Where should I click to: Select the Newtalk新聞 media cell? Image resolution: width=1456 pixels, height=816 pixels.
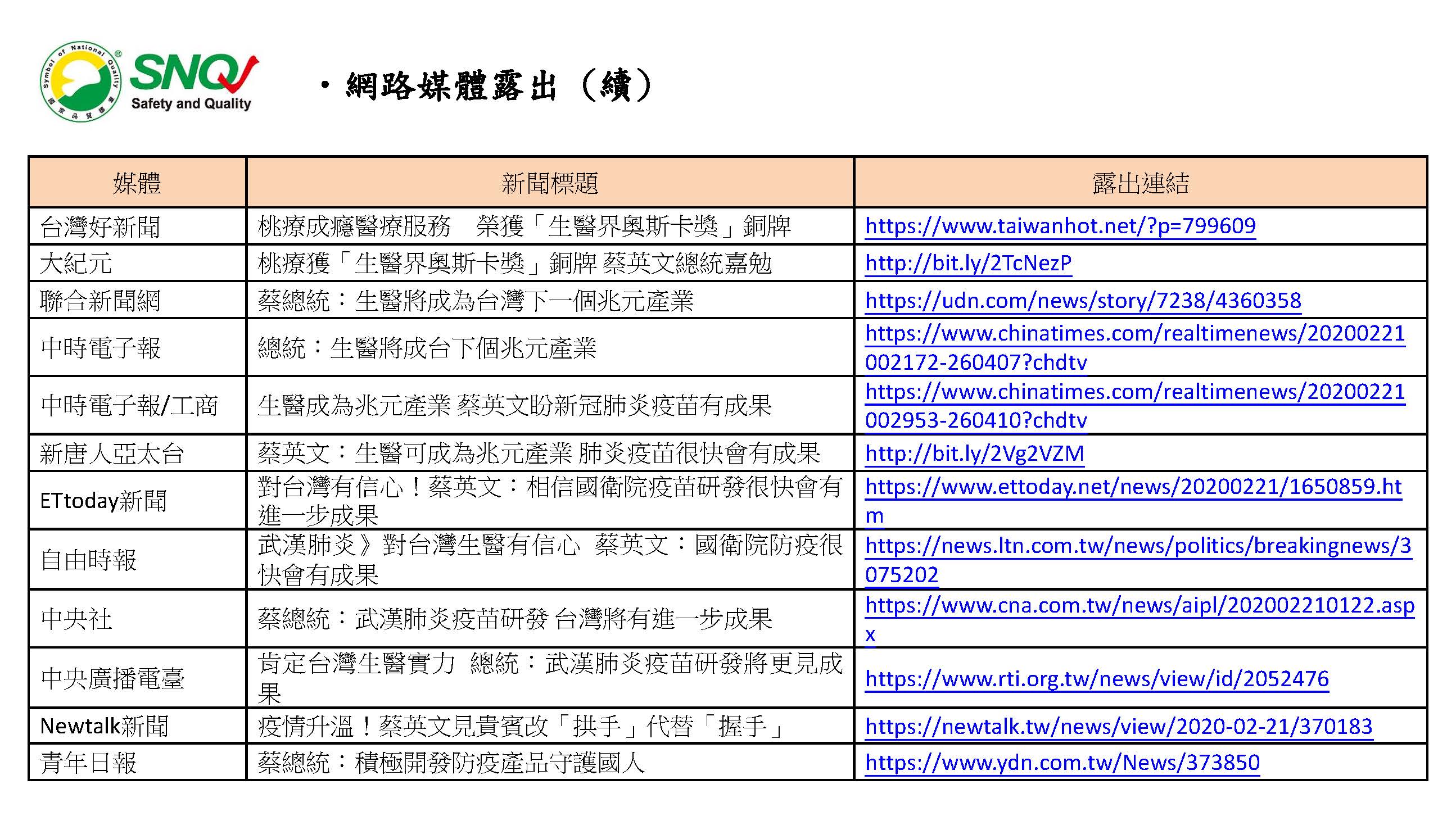point(137,726)
